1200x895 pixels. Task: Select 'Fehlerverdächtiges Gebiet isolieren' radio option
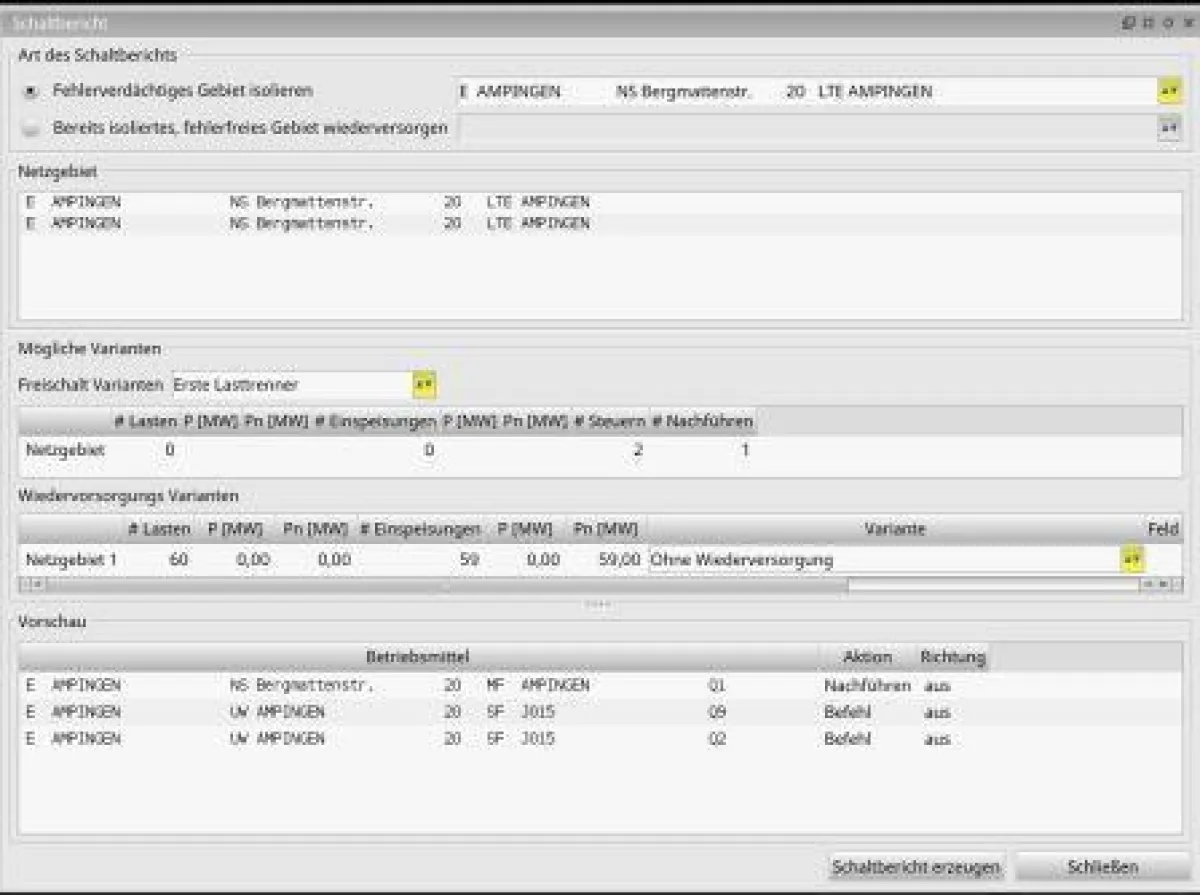(32, 91)
